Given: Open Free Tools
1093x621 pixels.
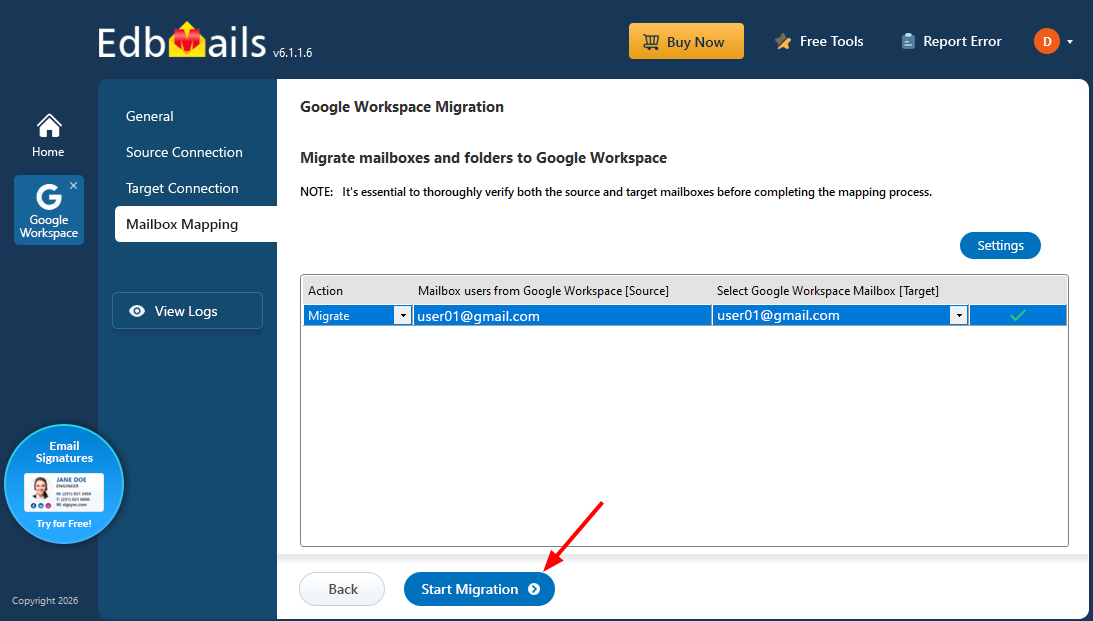Looking at the screenshot, I should (819, 41).
